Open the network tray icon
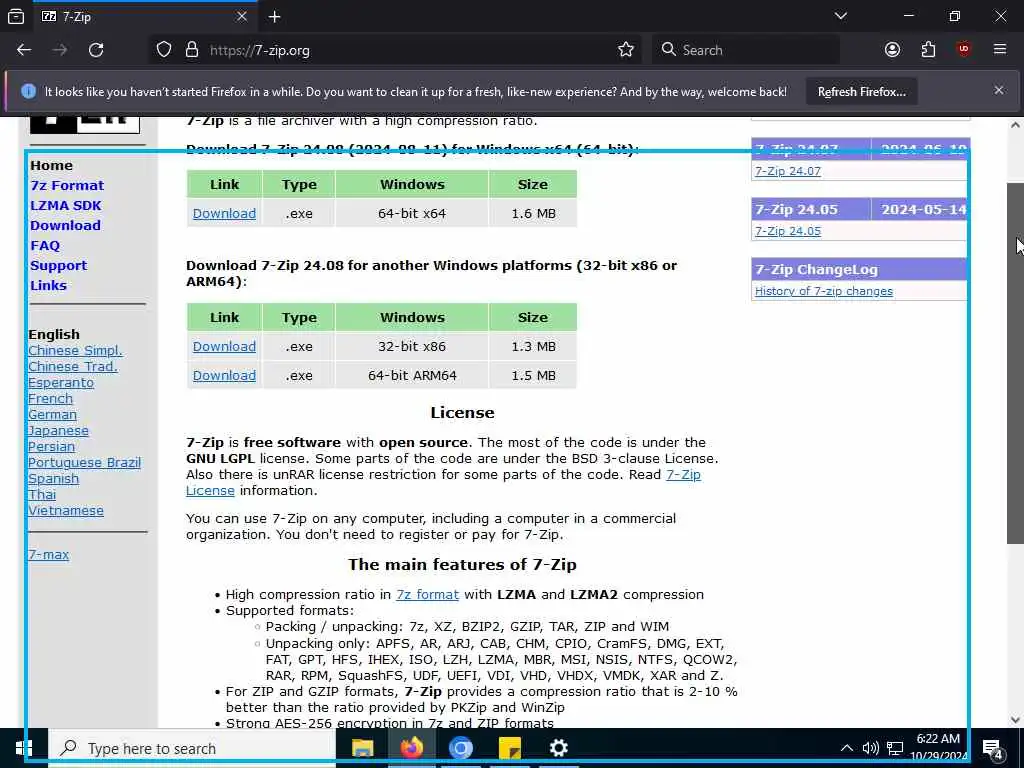 (x=895, y=748)
